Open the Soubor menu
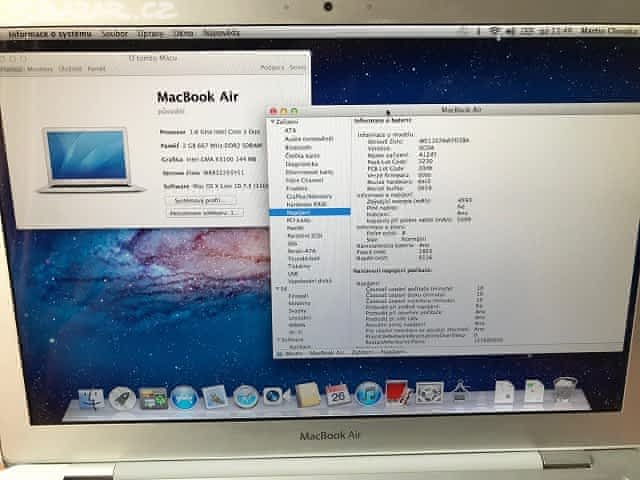Image resolution: width=640 pixels, height=480 pixels. (115, 34)
